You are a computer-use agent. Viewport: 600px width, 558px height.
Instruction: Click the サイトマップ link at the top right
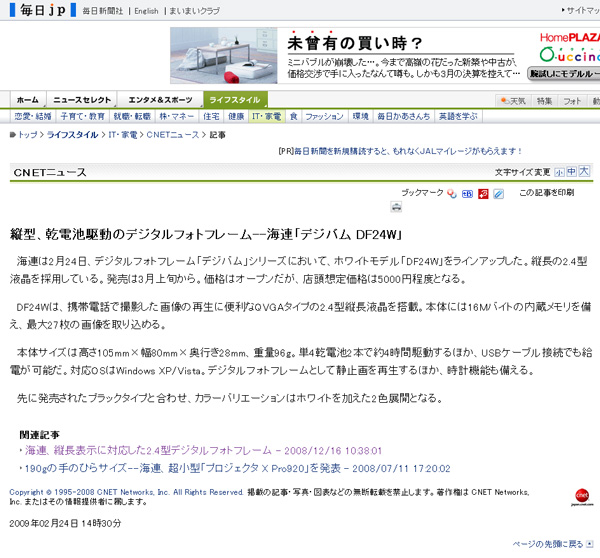(582, 10)
